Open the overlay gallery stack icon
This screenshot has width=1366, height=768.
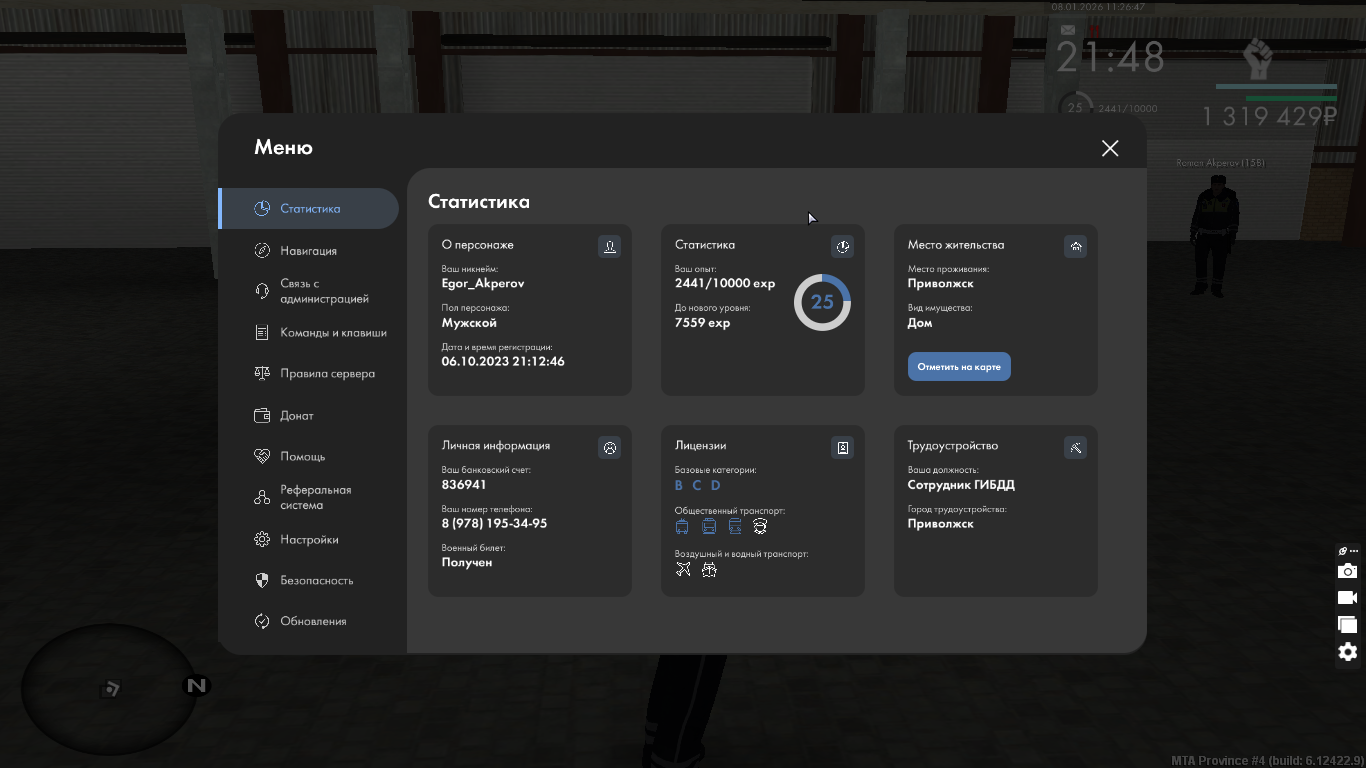click(1348, 624)
